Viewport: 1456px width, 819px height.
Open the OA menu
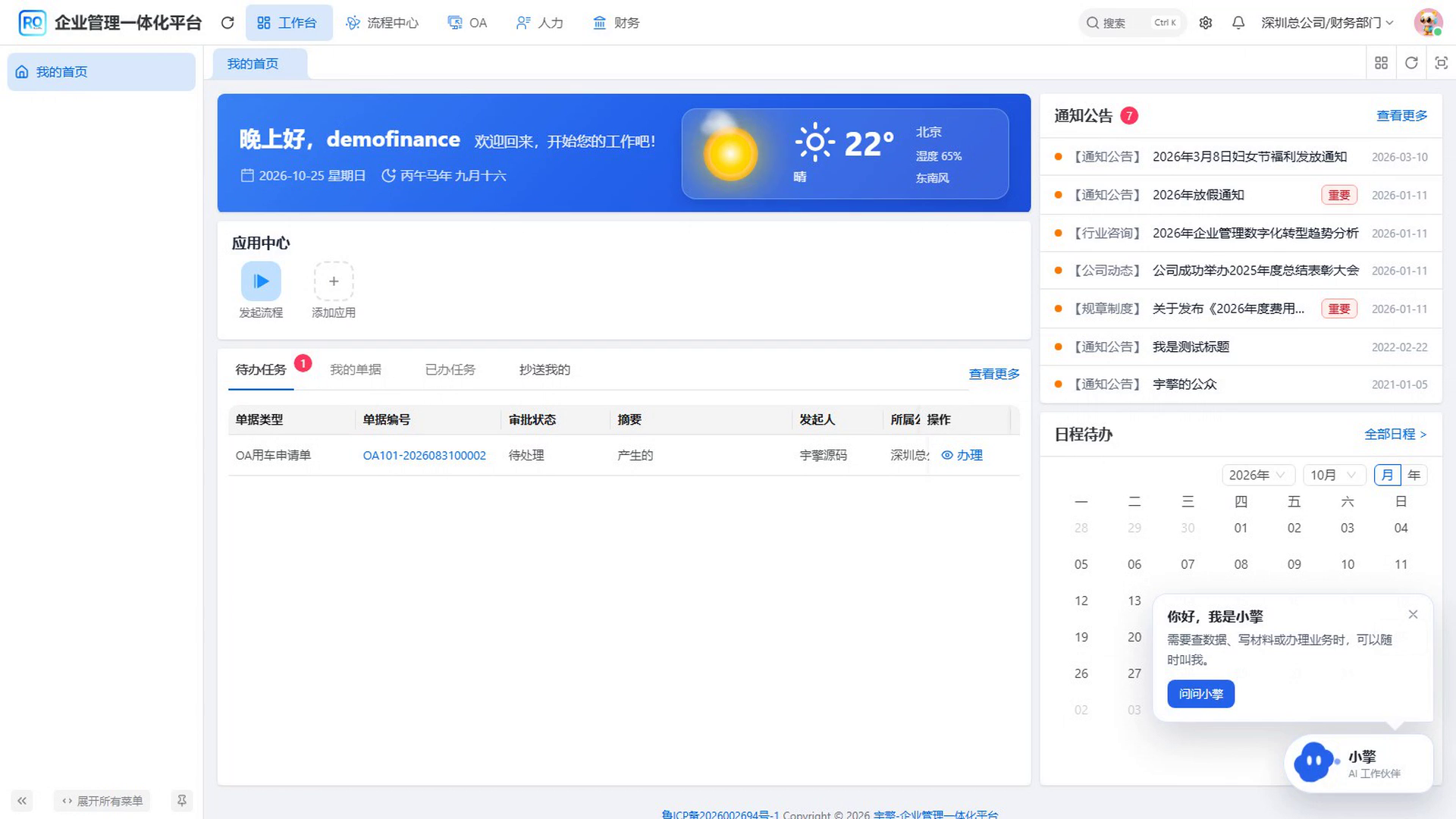(467, 23)
